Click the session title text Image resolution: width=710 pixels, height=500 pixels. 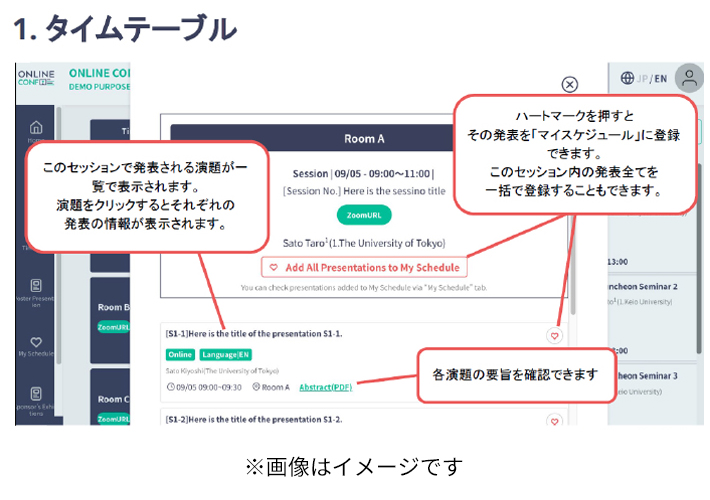point(364,191)
